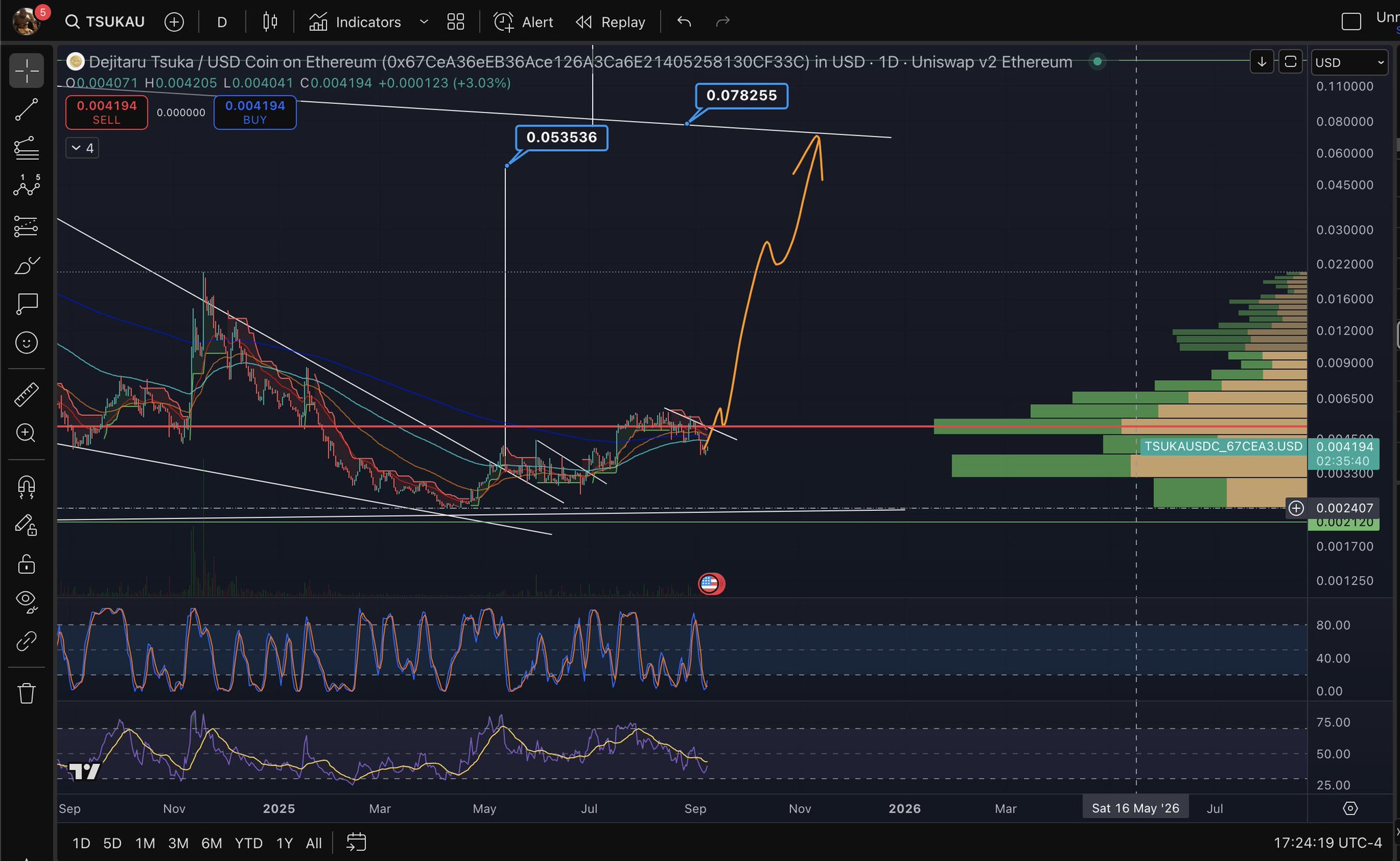Click the 0.053536 price label
Screen dimensions: 1400x861
pos(561,137)
